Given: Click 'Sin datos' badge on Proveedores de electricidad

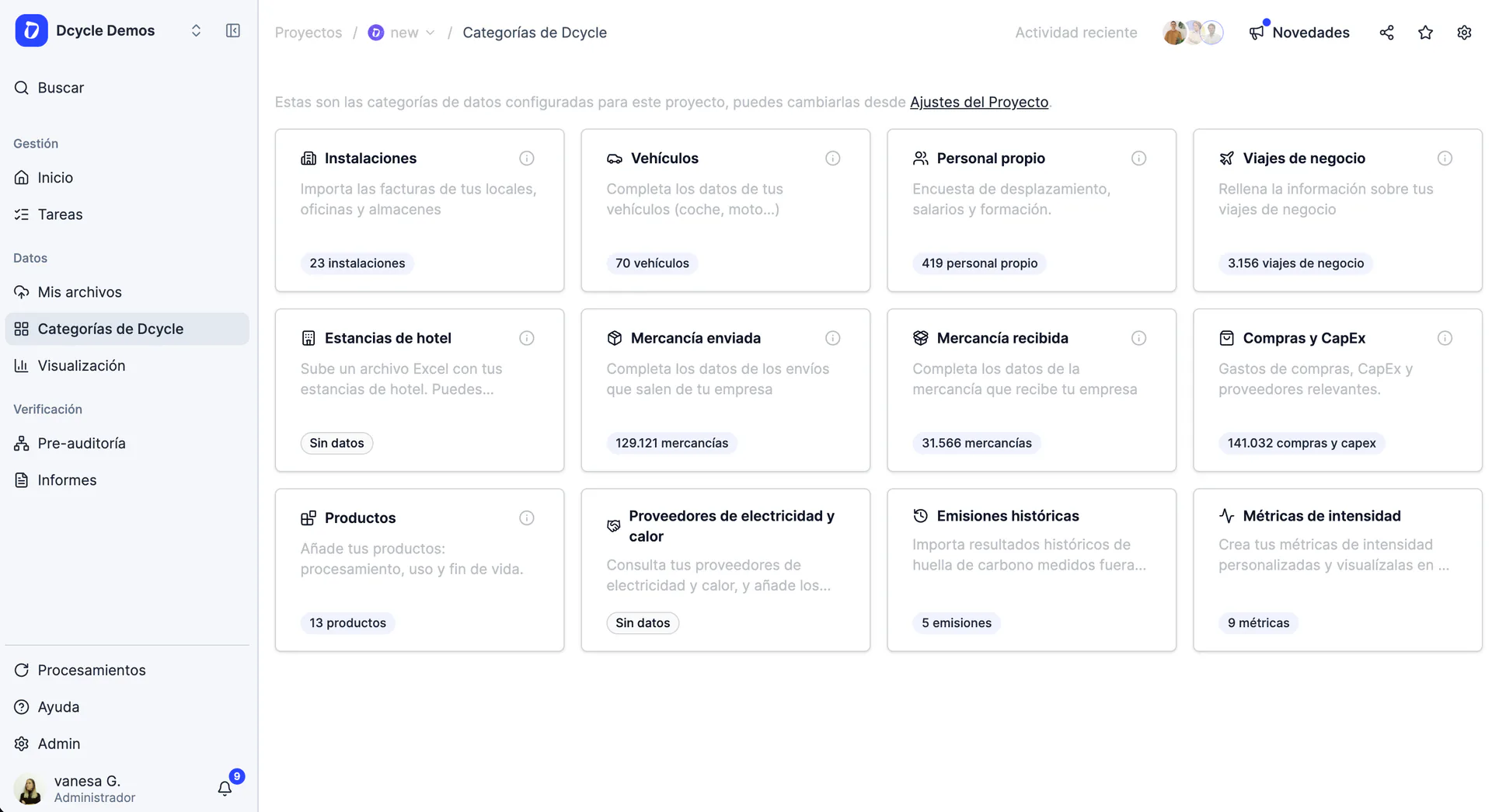Looking at the screenshot, I should (643, 623).
